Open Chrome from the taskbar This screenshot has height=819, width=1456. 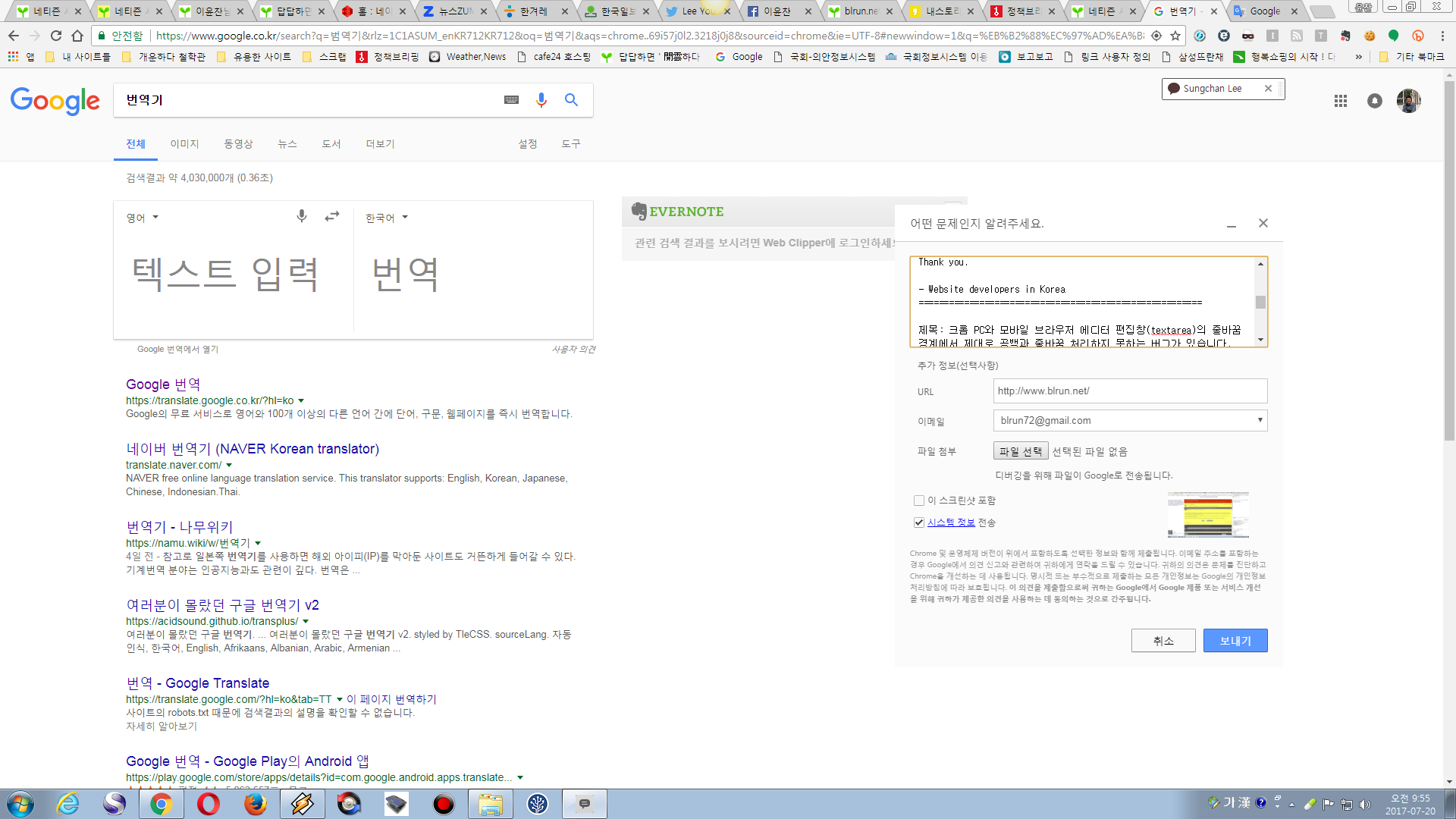click(x=161, y=804)
